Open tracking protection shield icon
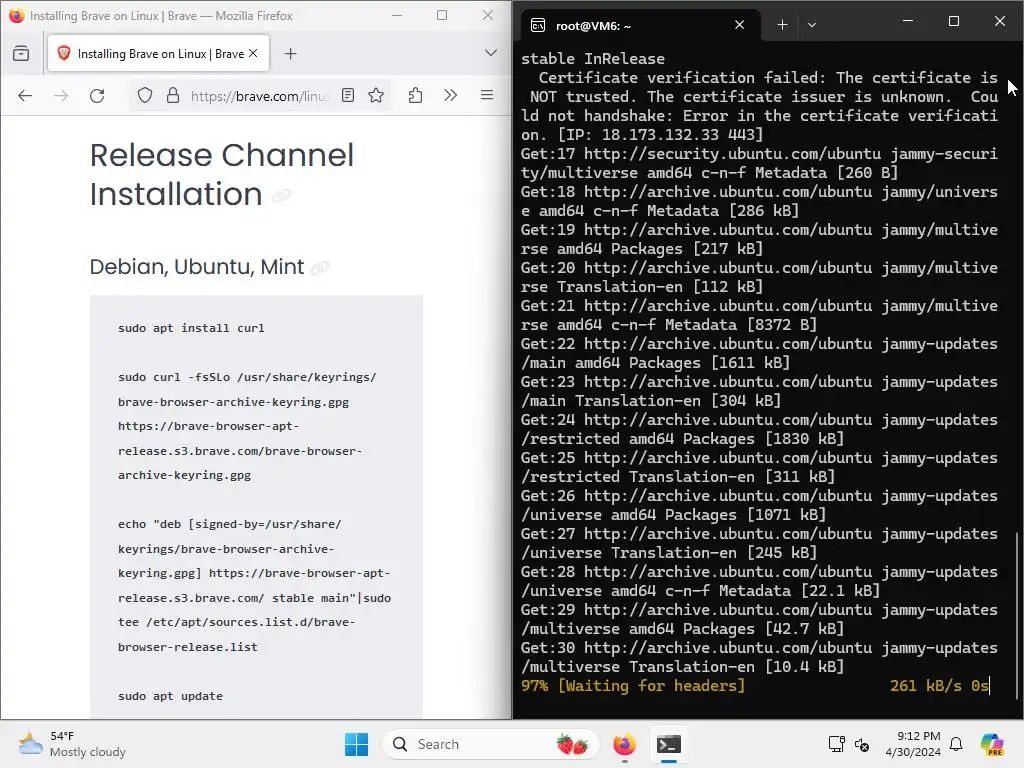Screen dimensions: 1024x768 pos(145,95)
